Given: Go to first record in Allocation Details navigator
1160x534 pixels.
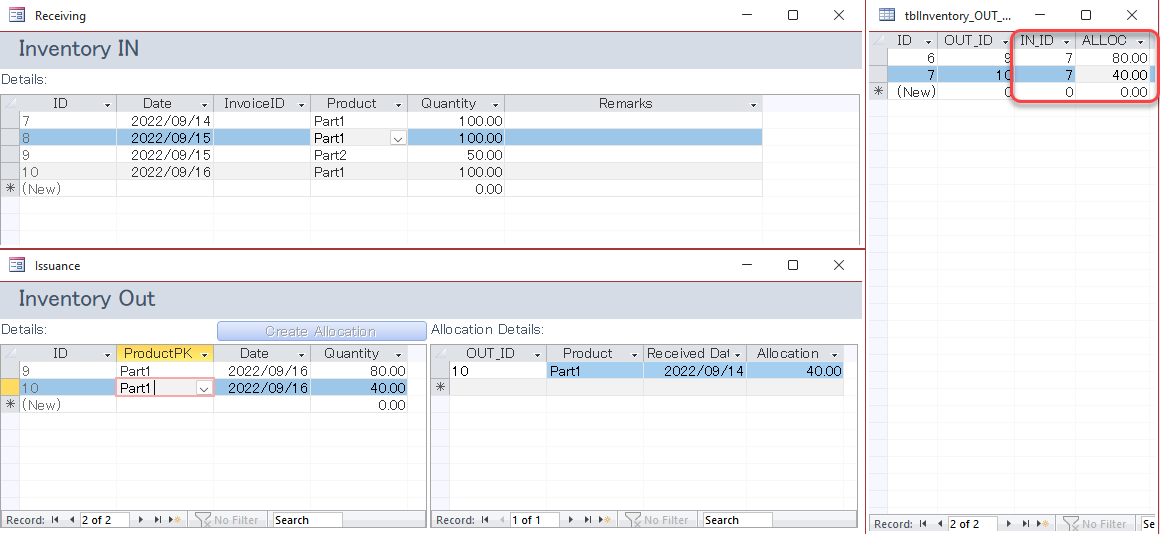Looking at the screenshot, I should pyautogui.click(x=485, y=520).
